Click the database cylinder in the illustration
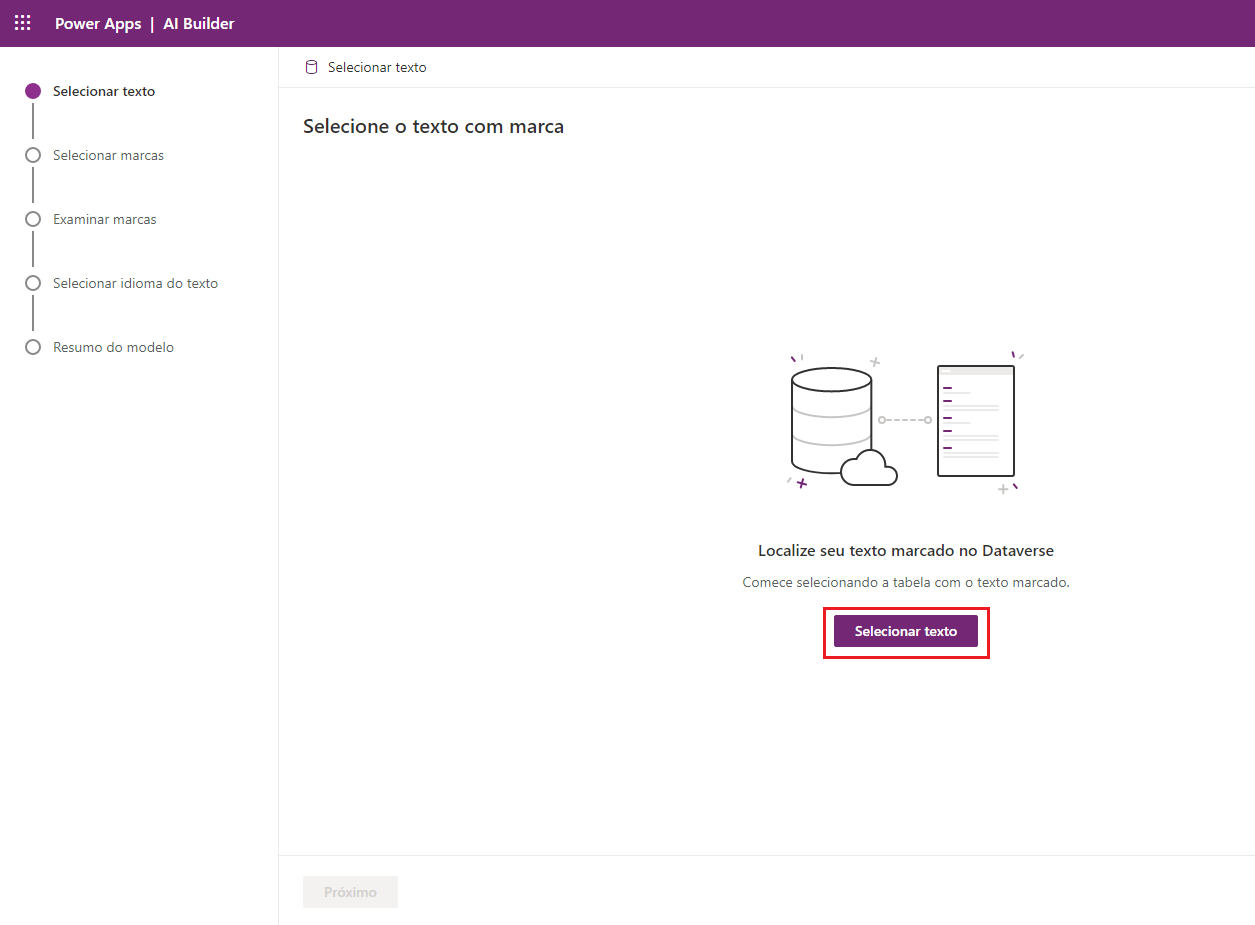Image resolution: width=1255 pixels, height=925 pixels. (x=830, y=415)
